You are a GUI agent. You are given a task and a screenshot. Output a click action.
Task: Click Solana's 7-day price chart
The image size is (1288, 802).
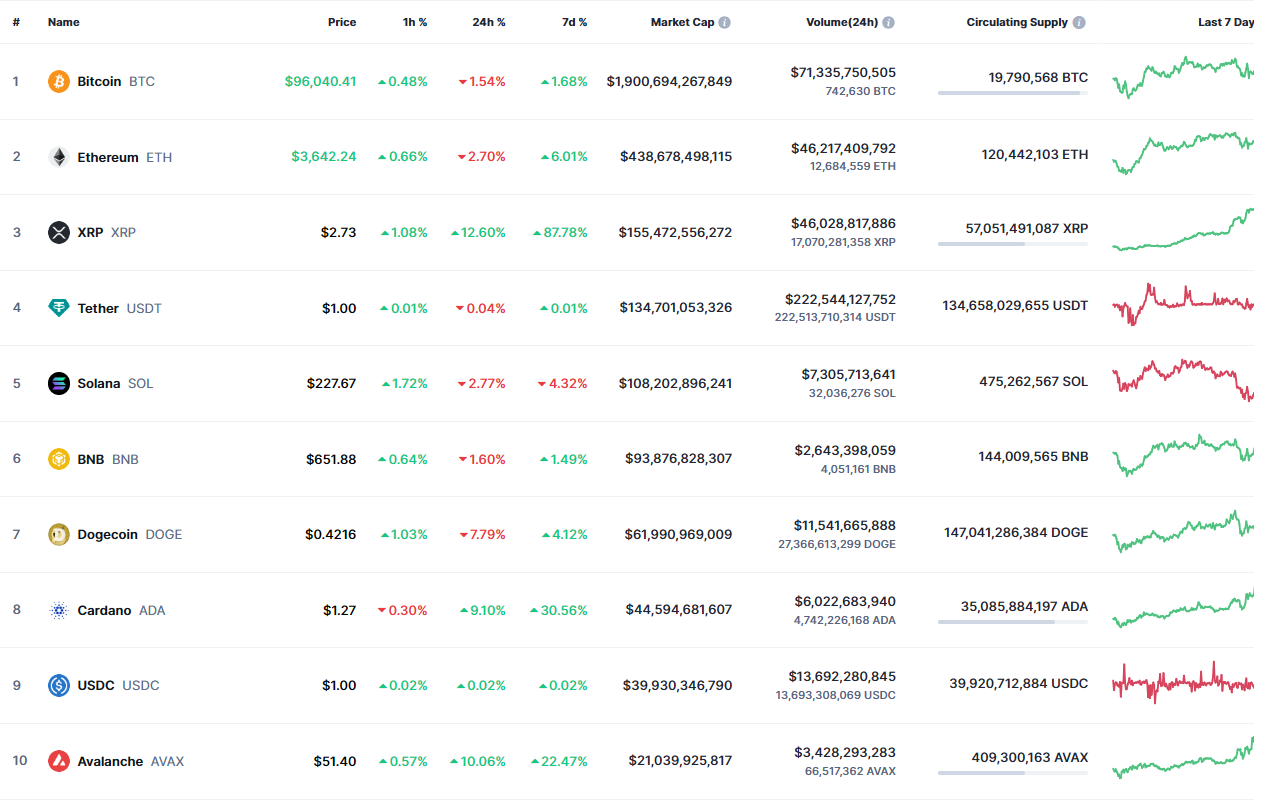[x=1183, y=380]
